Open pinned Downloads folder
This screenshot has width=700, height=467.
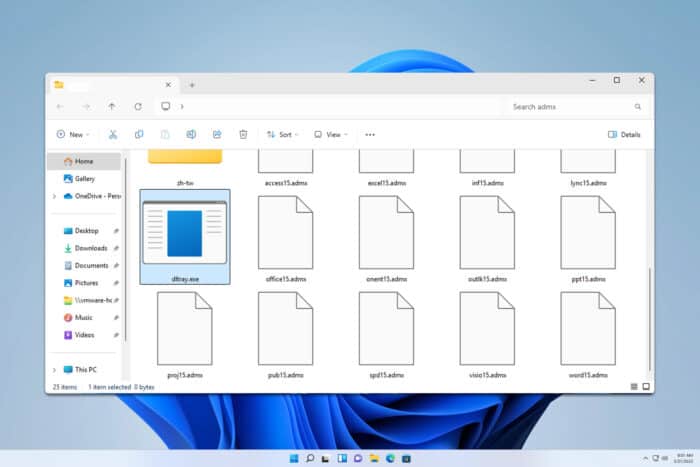click(x=87, y=248)
